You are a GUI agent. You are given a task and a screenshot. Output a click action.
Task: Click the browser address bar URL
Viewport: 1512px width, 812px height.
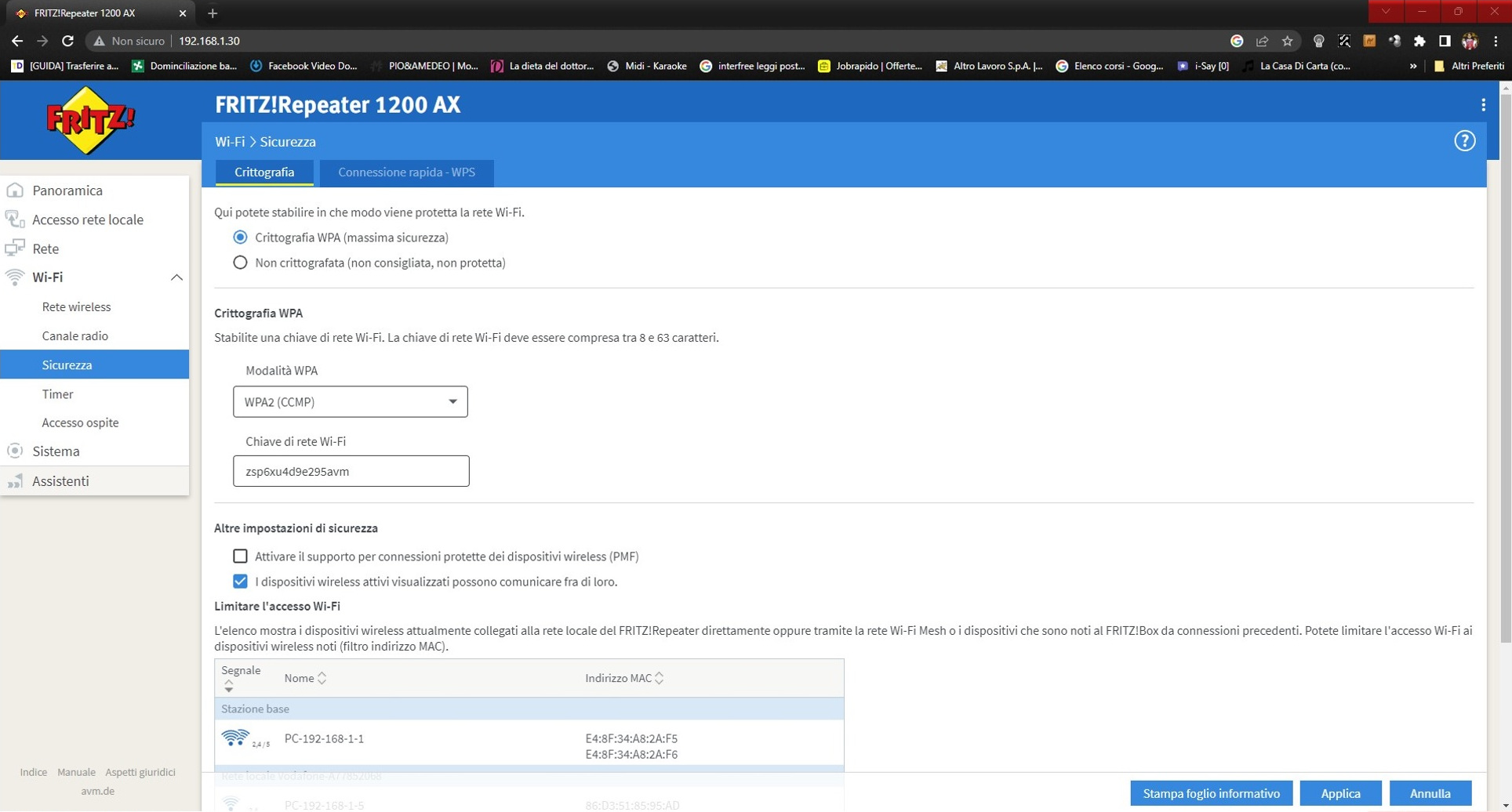click(x=209, y=41)
